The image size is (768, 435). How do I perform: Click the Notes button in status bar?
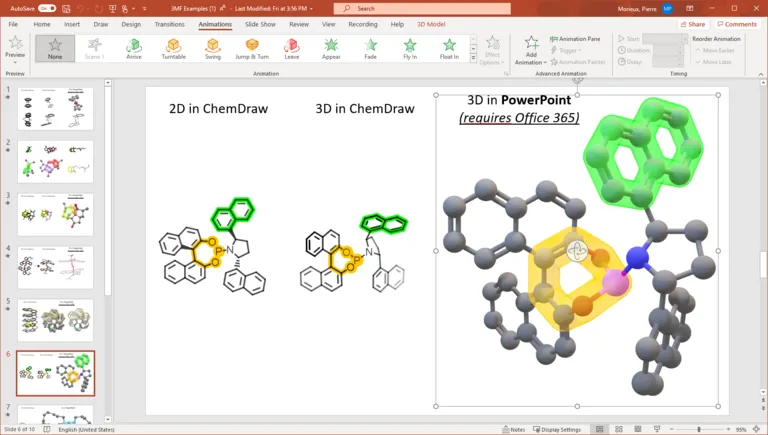click(x=514, y=430)
